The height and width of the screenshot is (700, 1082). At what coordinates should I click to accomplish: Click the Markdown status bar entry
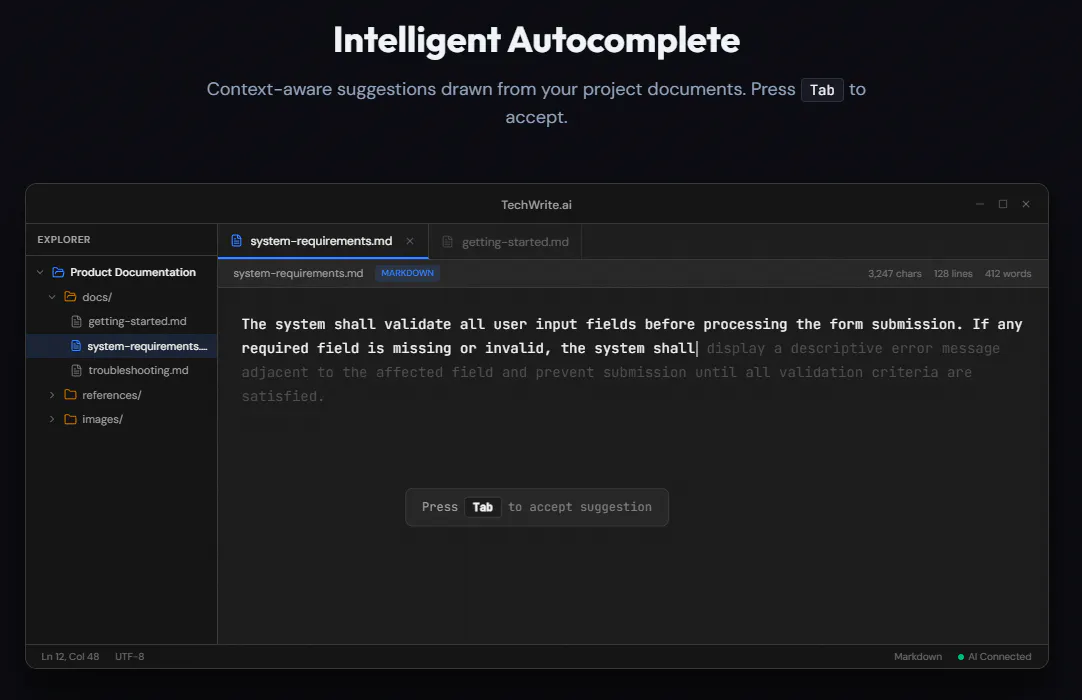pos(918,657)
